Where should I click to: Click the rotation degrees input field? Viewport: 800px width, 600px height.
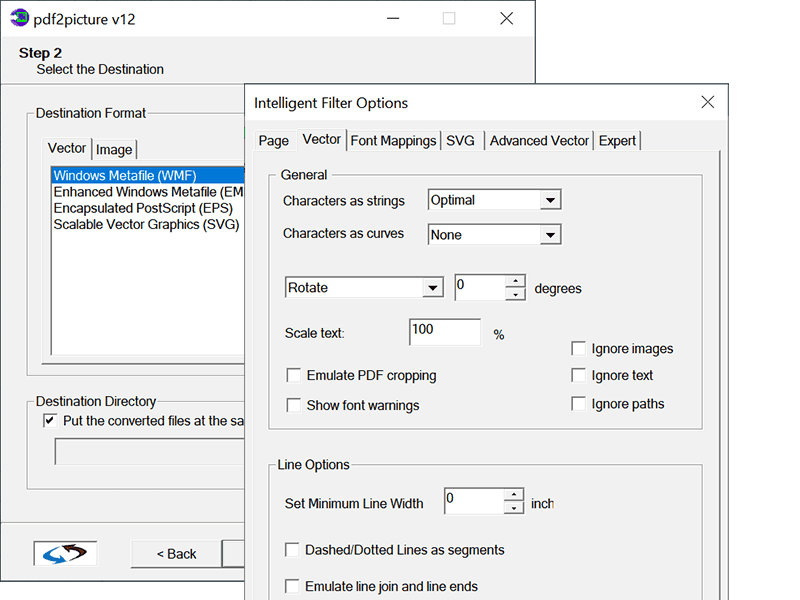click(x=480, y=288)
